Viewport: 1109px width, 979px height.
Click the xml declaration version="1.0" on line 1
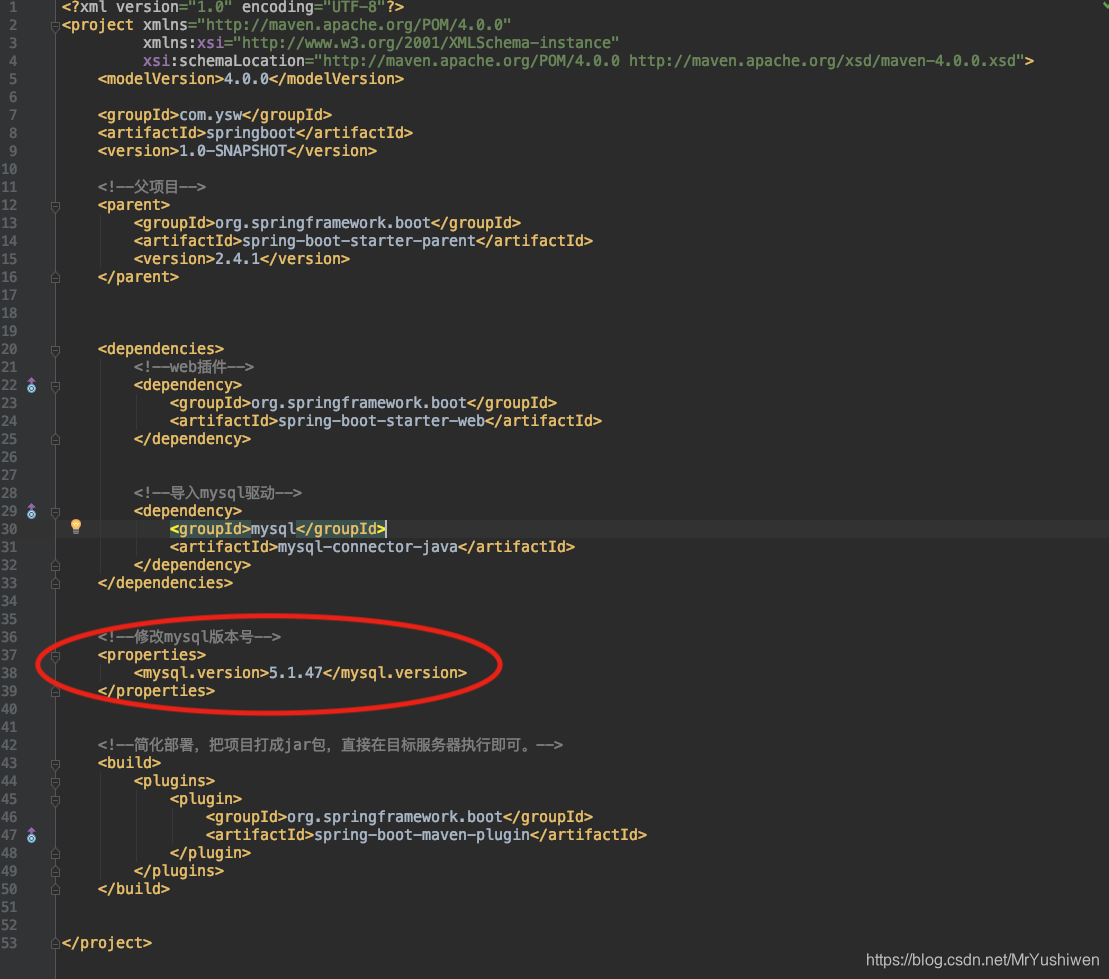pyautogui.click(x=174, y=7)
